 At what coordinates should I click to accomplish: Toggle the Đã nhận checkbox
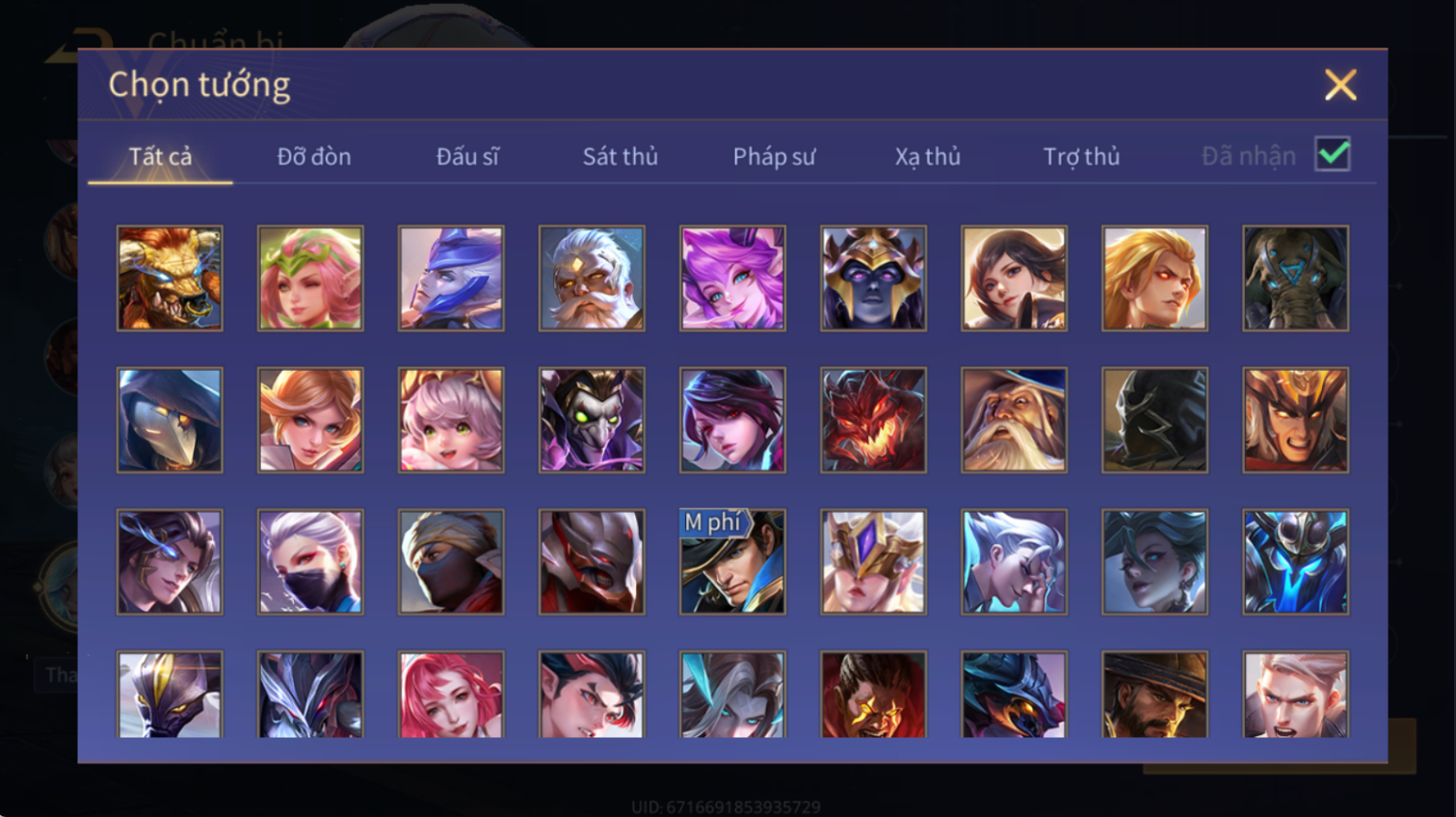(1333, 154)
